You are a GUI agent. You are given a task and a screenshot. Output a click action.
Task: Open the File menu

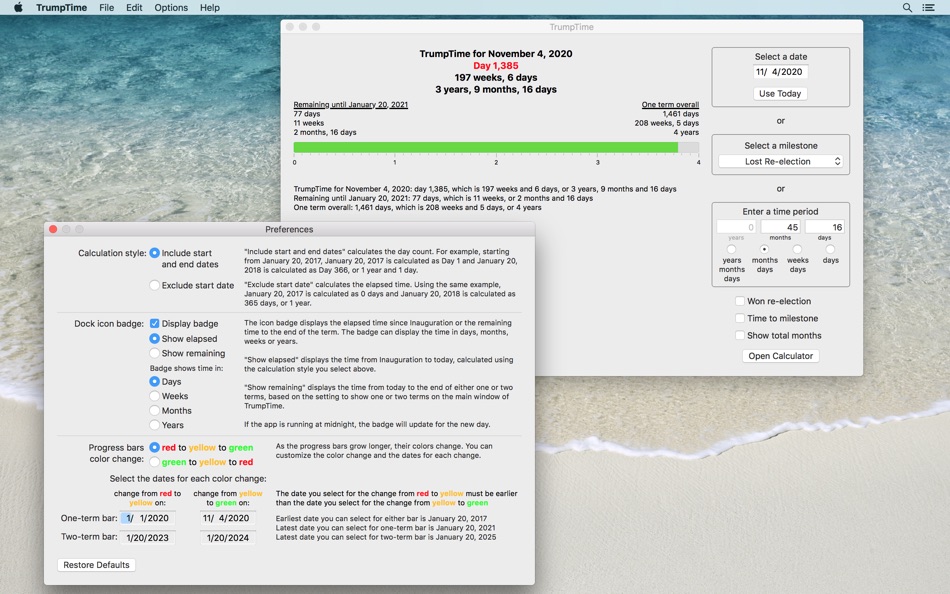pyautogui.click(x=107, y=7)
